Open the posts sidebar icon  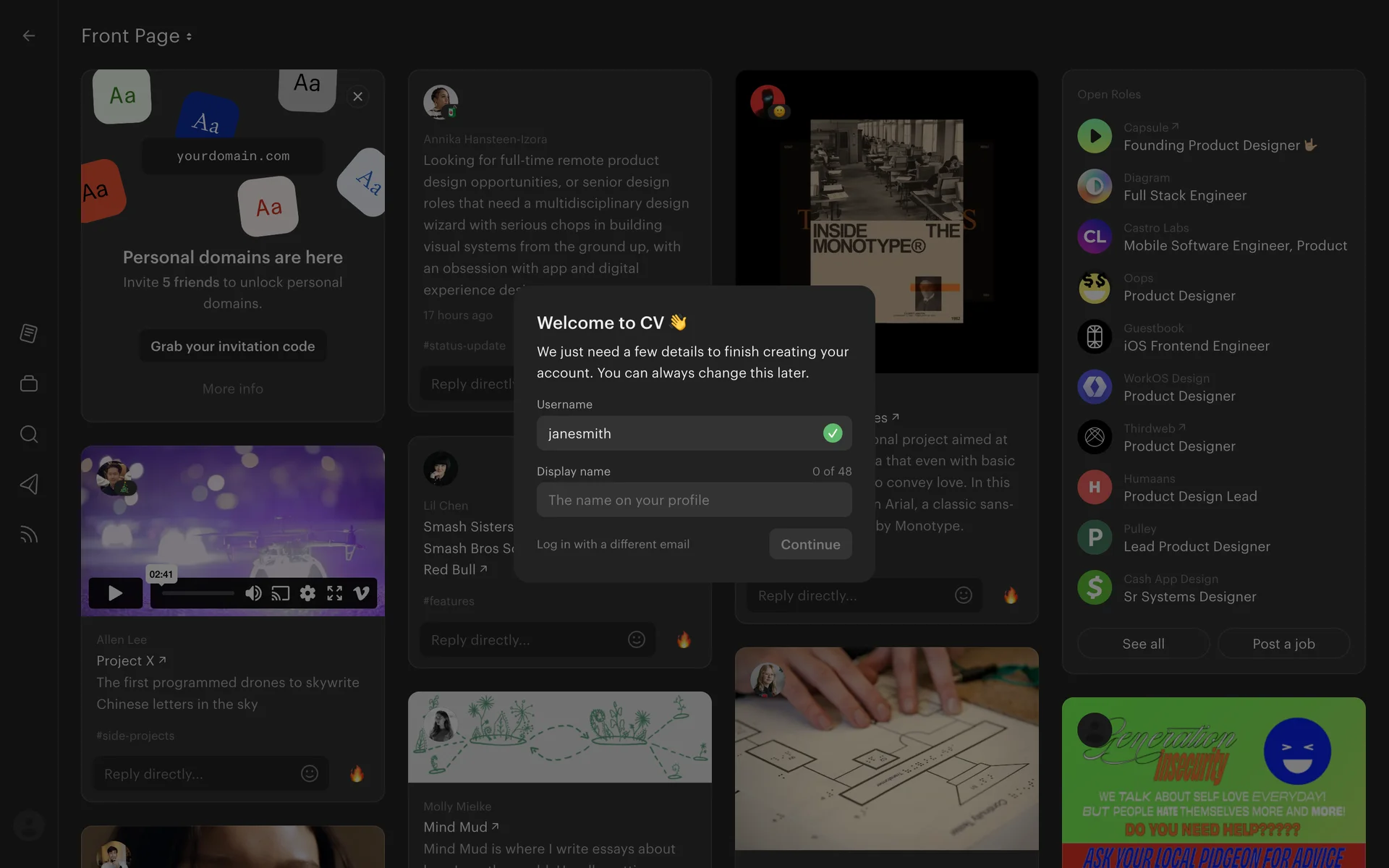tap(29, 333)
